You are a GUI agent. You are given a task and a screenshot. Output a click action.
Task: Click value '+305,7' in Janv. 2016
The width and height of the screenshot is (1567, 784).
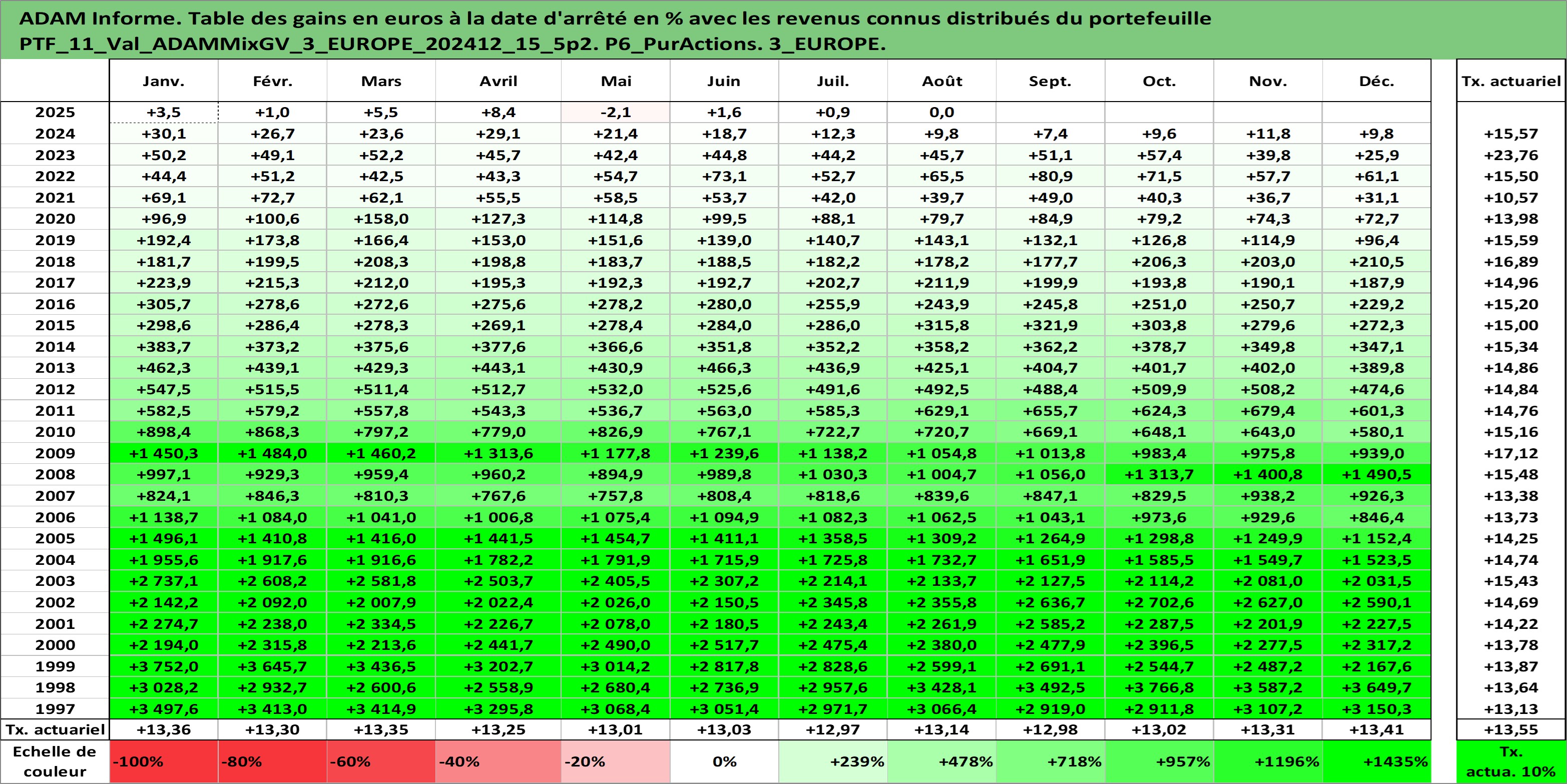(x=164, y=304)
